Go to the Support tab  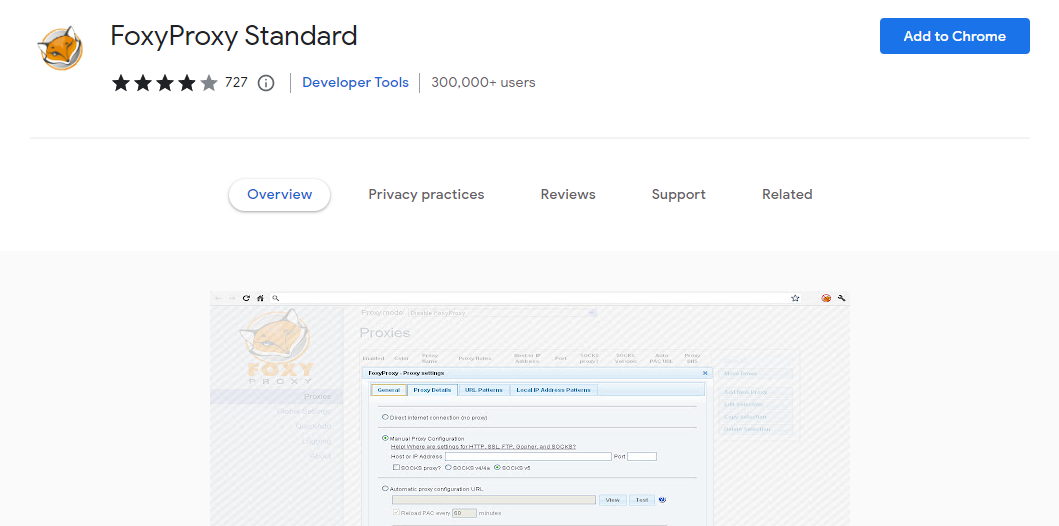(x=679, y=194)
